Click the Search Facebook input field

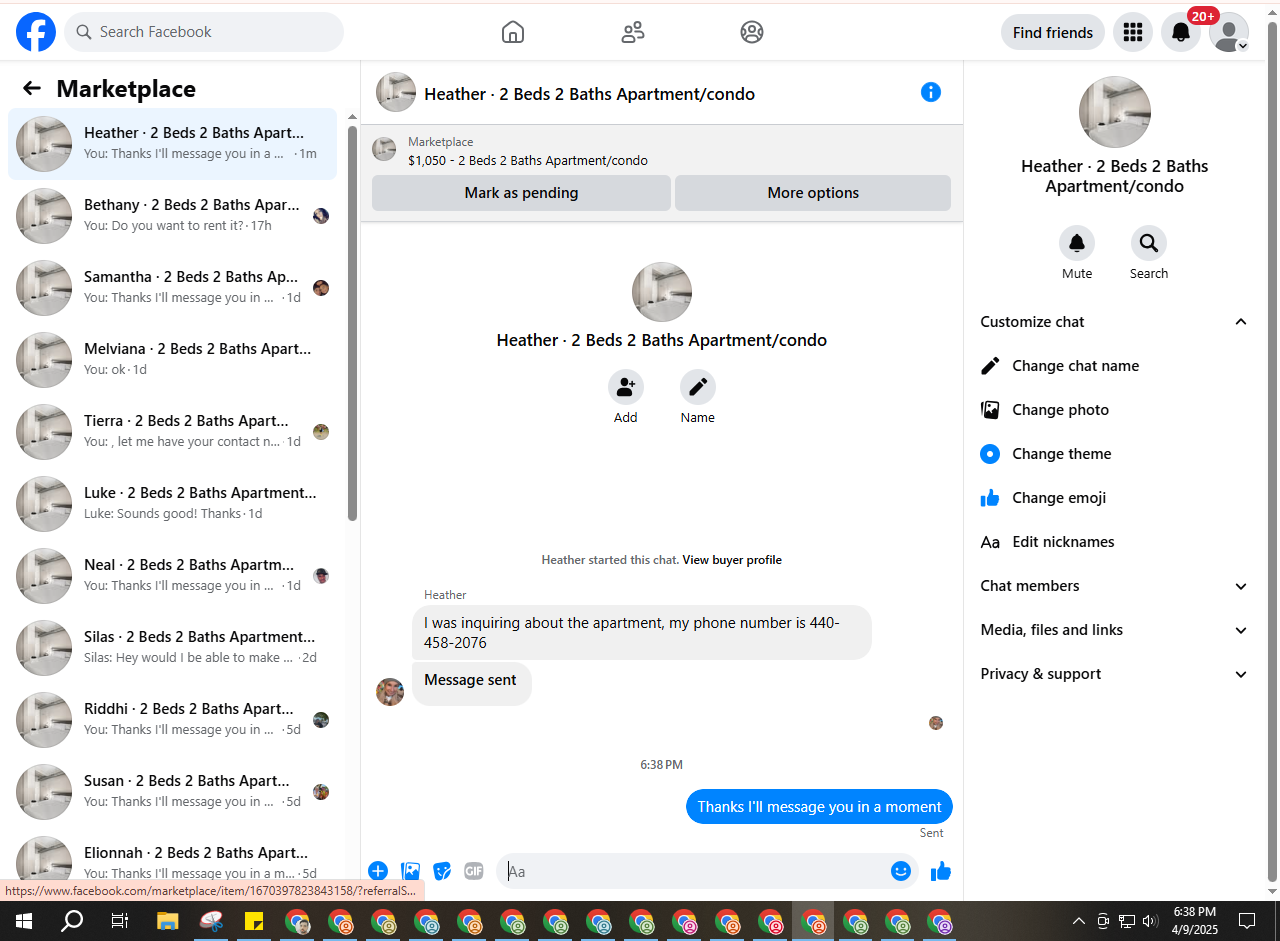pos(204,32)
